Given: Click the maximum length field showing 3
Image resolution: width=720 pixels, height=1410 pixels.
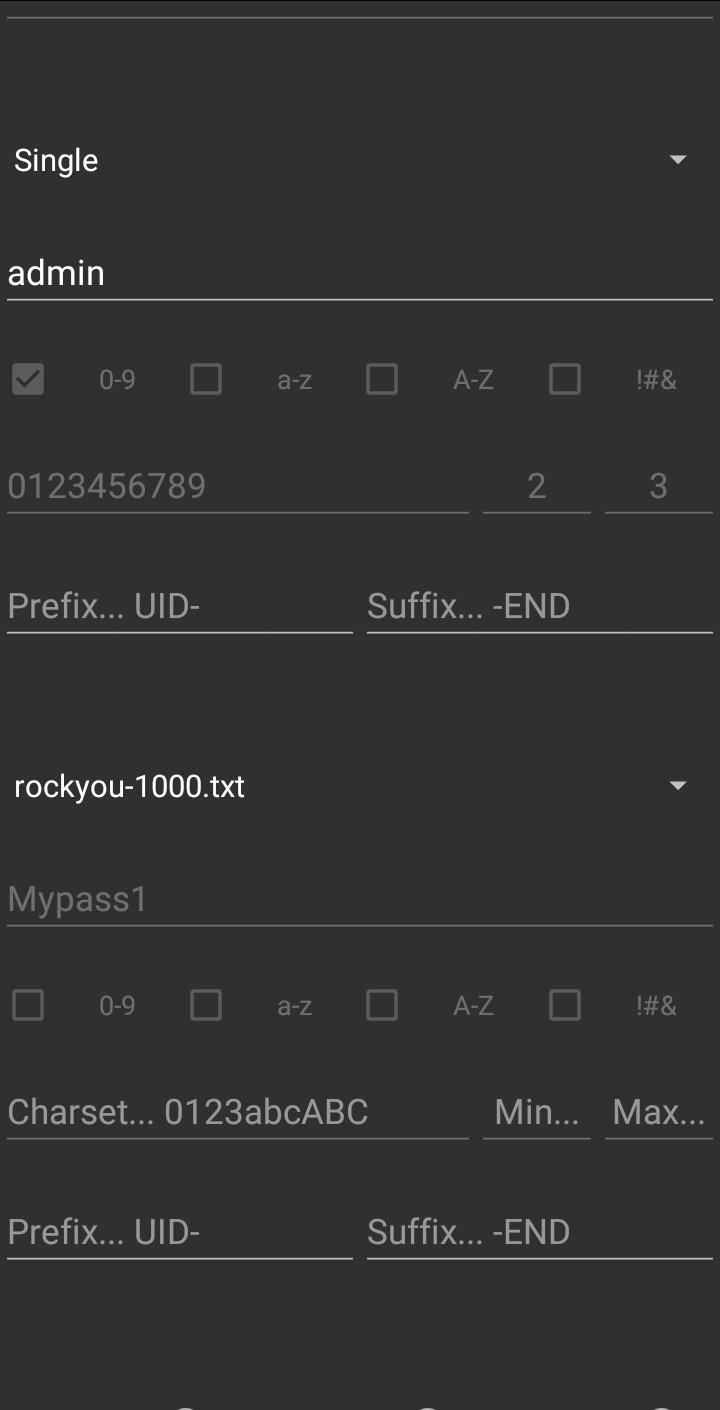Looking at the screenshot, I should [x=659, y=486].
